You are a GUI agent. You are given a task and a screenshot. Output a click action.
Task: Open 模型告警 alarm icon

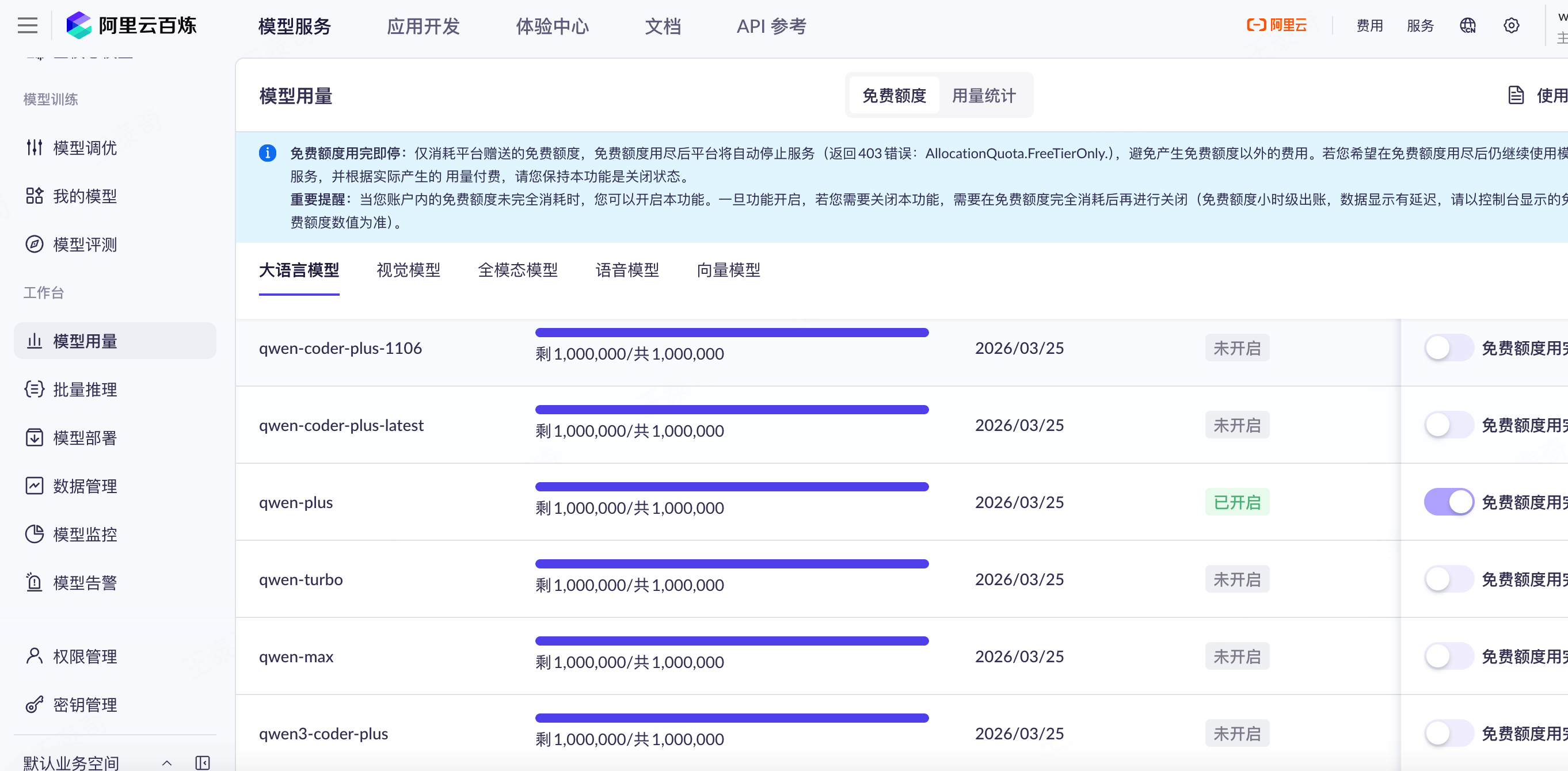click(x=34, y=582)
